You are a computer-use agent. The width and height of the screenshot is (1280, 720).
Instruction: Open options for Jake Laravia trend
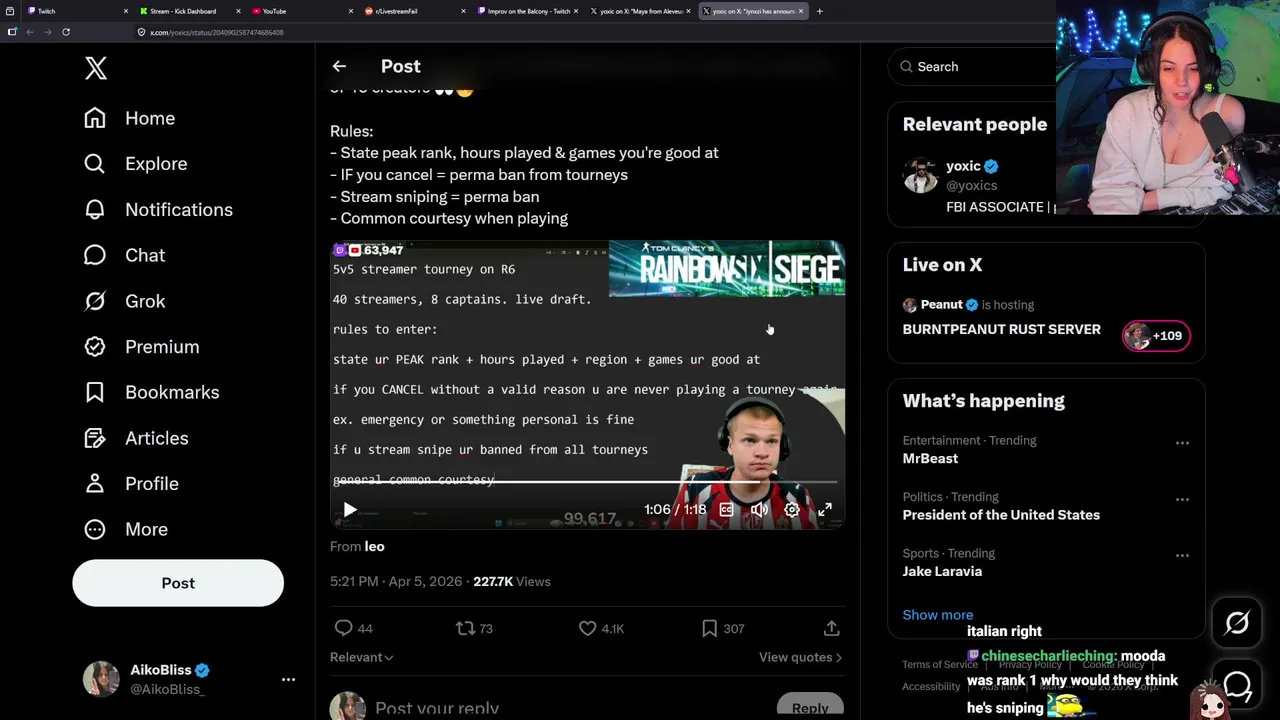point(1182,555)
